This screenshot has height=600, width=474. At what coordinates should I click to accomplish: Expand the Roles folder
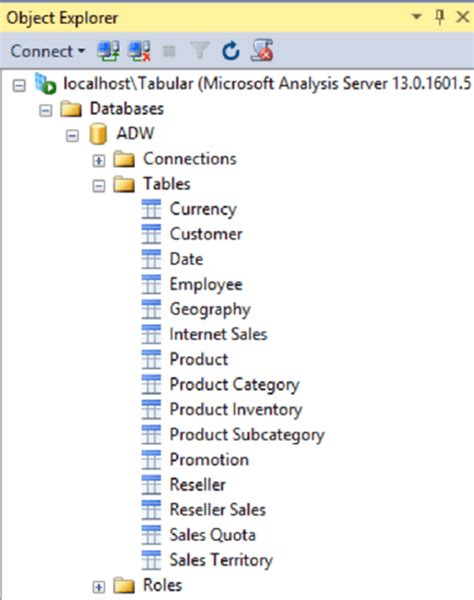coord(99,587)
